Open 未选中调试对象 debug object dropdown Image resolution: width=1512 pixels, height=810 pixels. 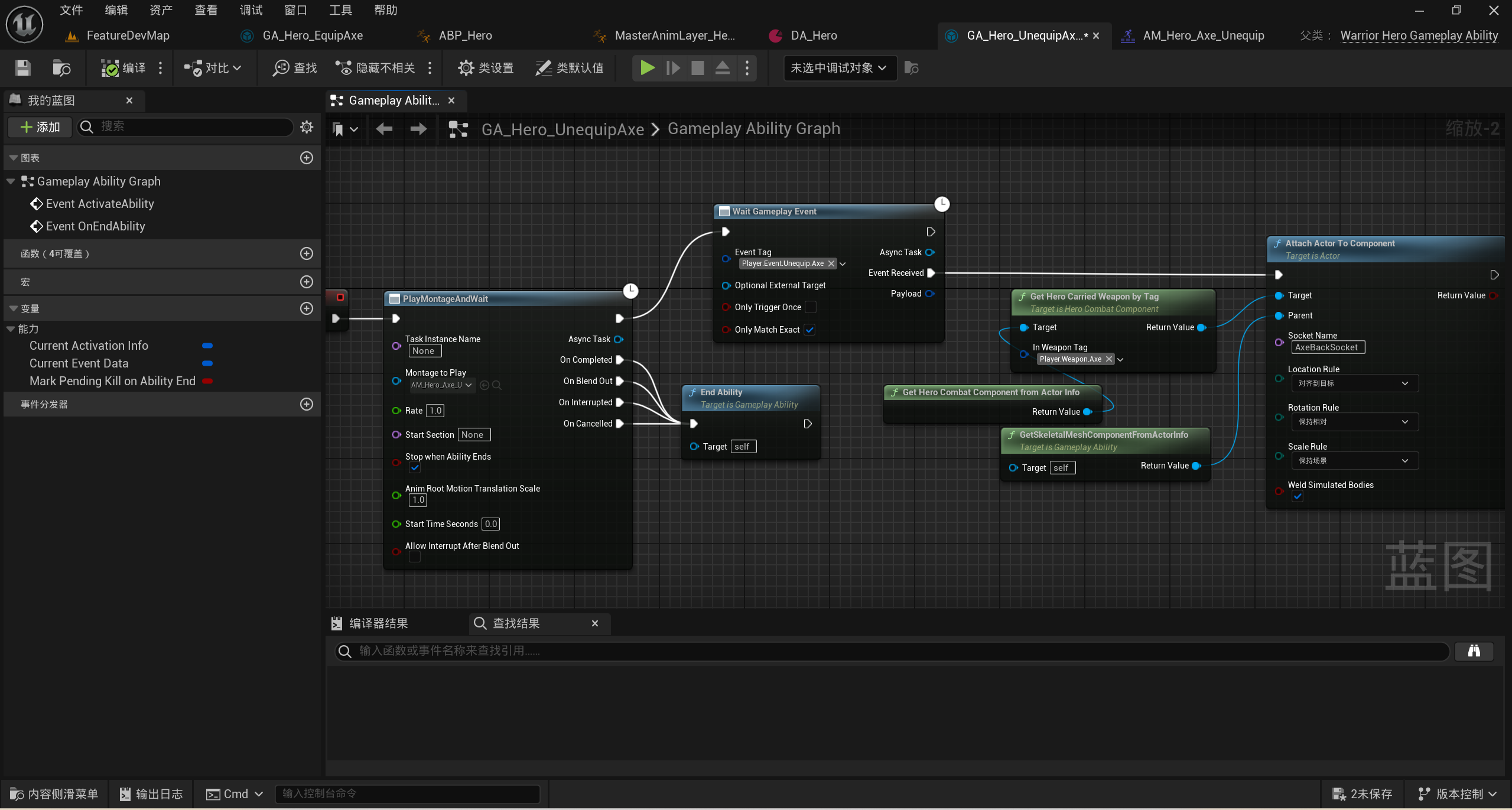pos(839,68)
